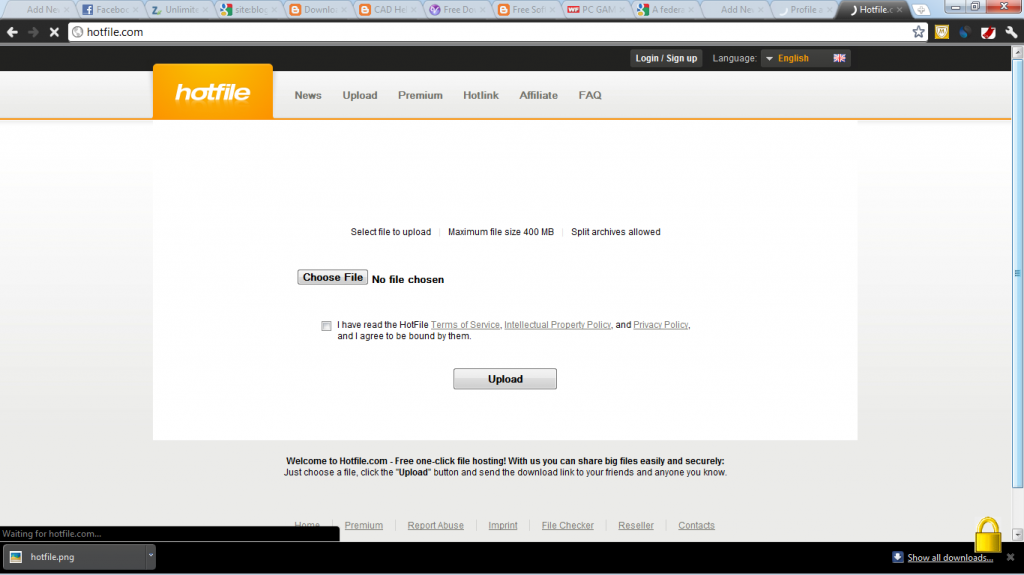Click the "No file chosen" text

[408, 279]
